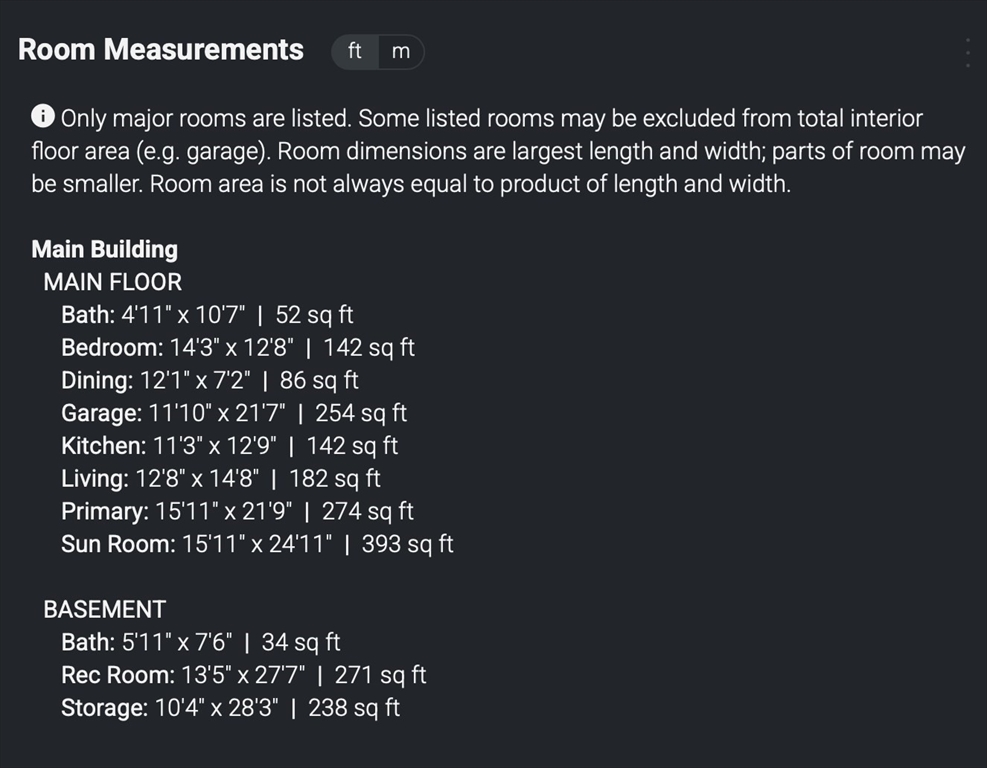Click the disclaimer text about major rooms
Viewport: 987px width, 768px height.
[x=499, y=151]
